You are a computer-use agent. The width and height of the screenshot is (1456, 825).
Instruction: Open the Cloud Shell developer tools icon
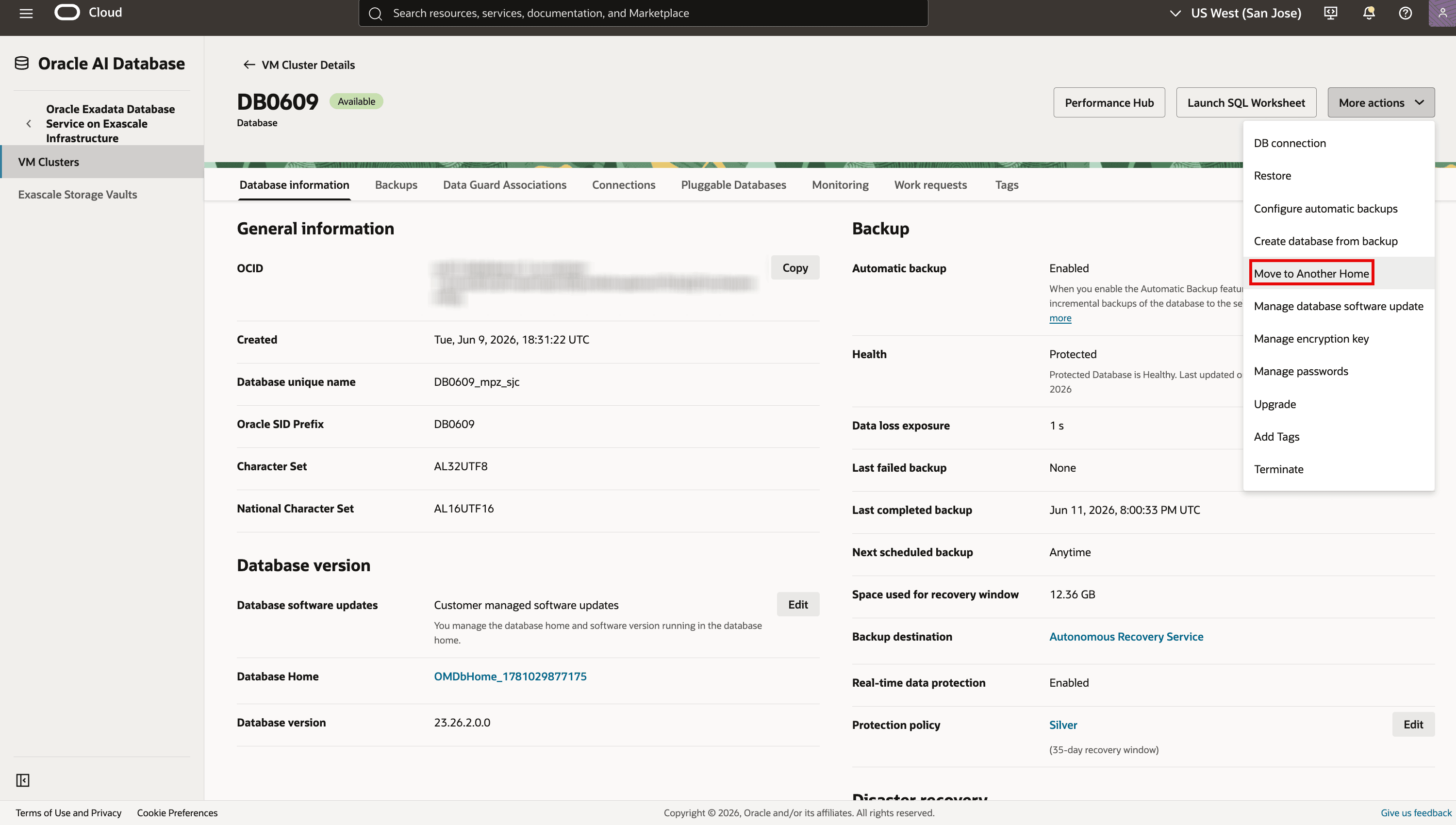(x=1330, y=13)
